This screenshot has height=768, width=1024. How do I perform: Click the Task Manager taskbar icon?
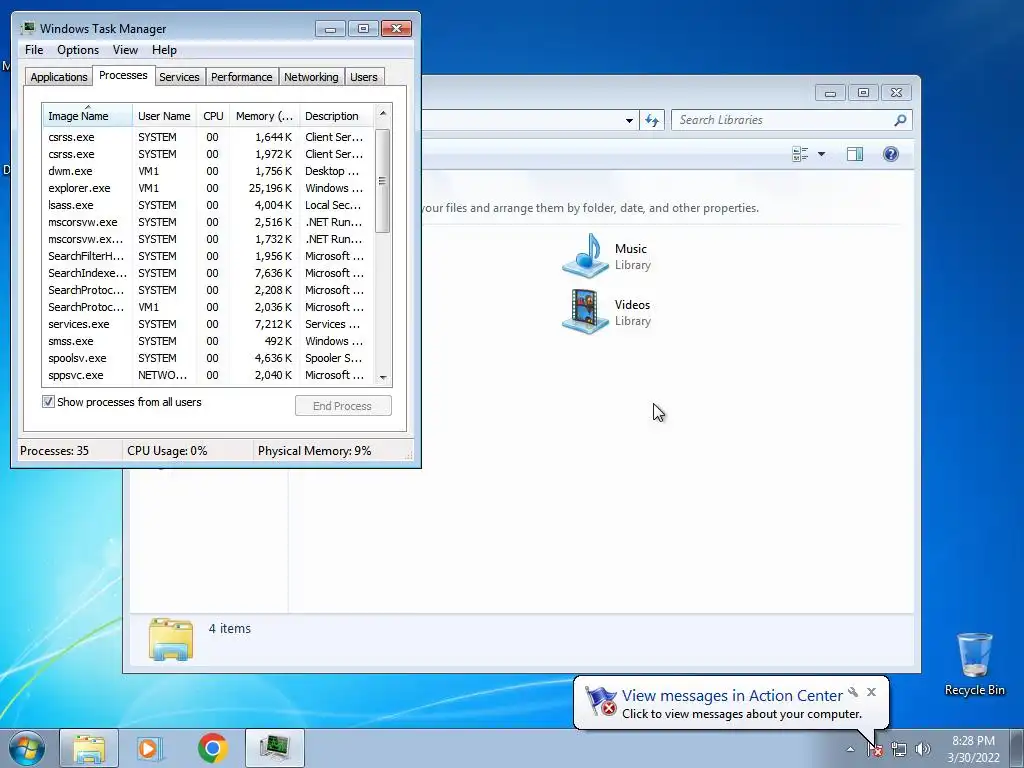coord(275,748)
